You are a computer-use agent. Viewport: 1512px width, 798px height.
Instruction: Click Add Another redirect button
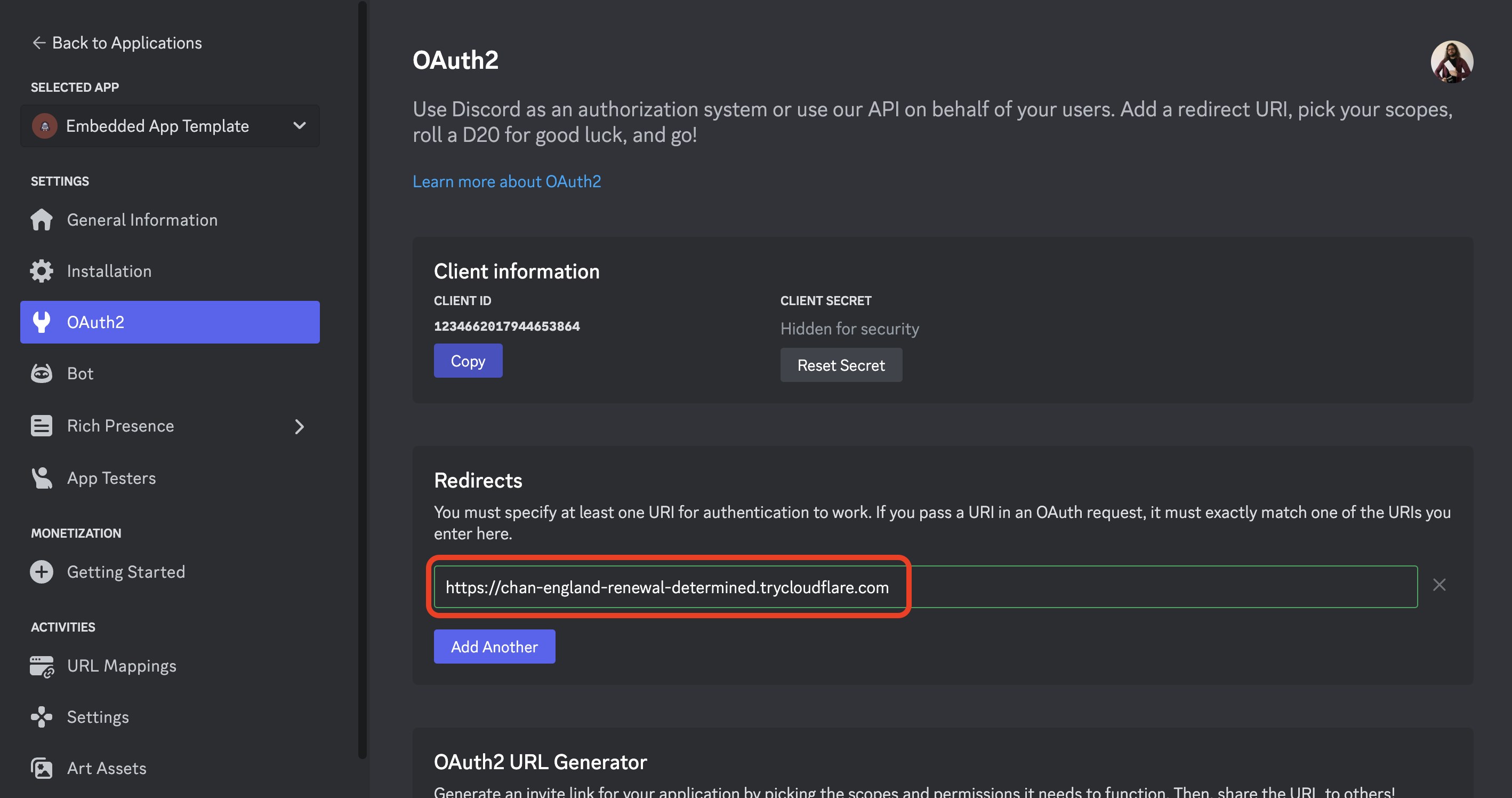coord(494,647)
